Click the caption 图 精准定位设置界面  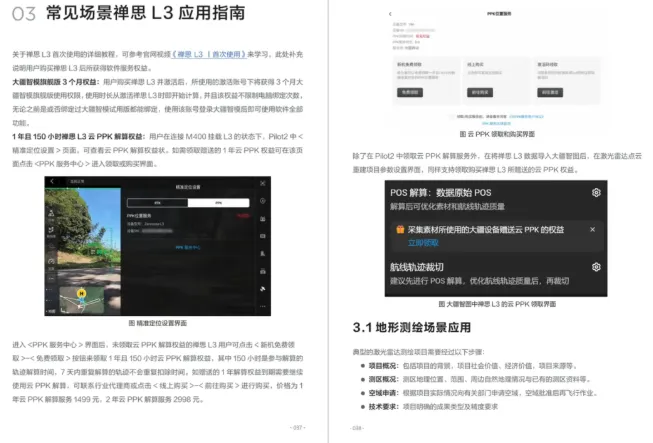pyautogui.click(x=158, y=323)
